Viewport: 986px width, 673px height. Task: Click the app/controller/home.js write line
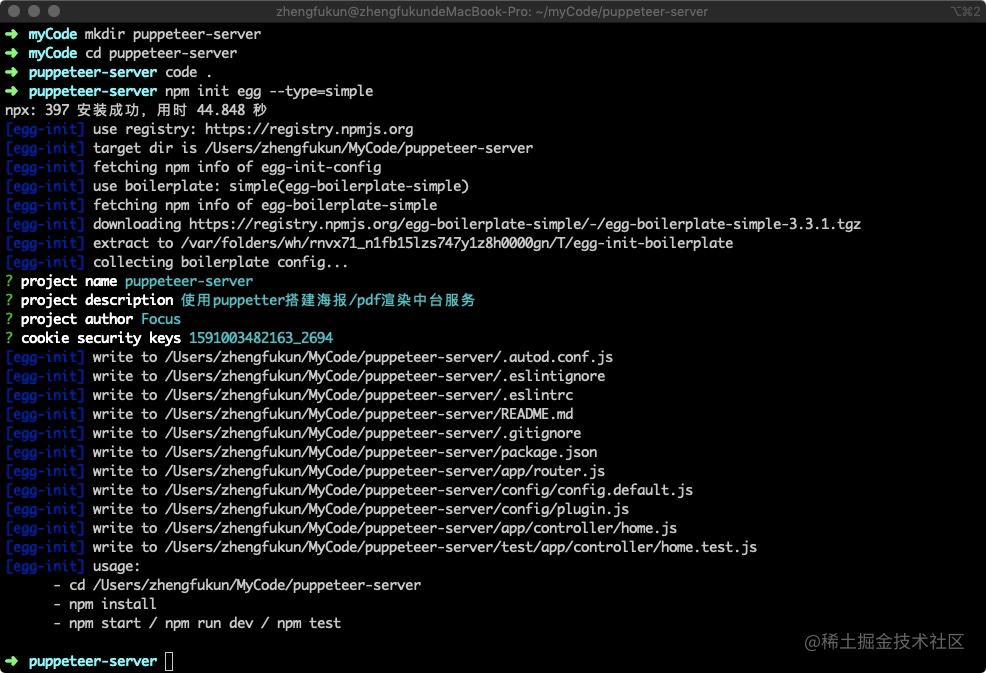tap(341, 528)
